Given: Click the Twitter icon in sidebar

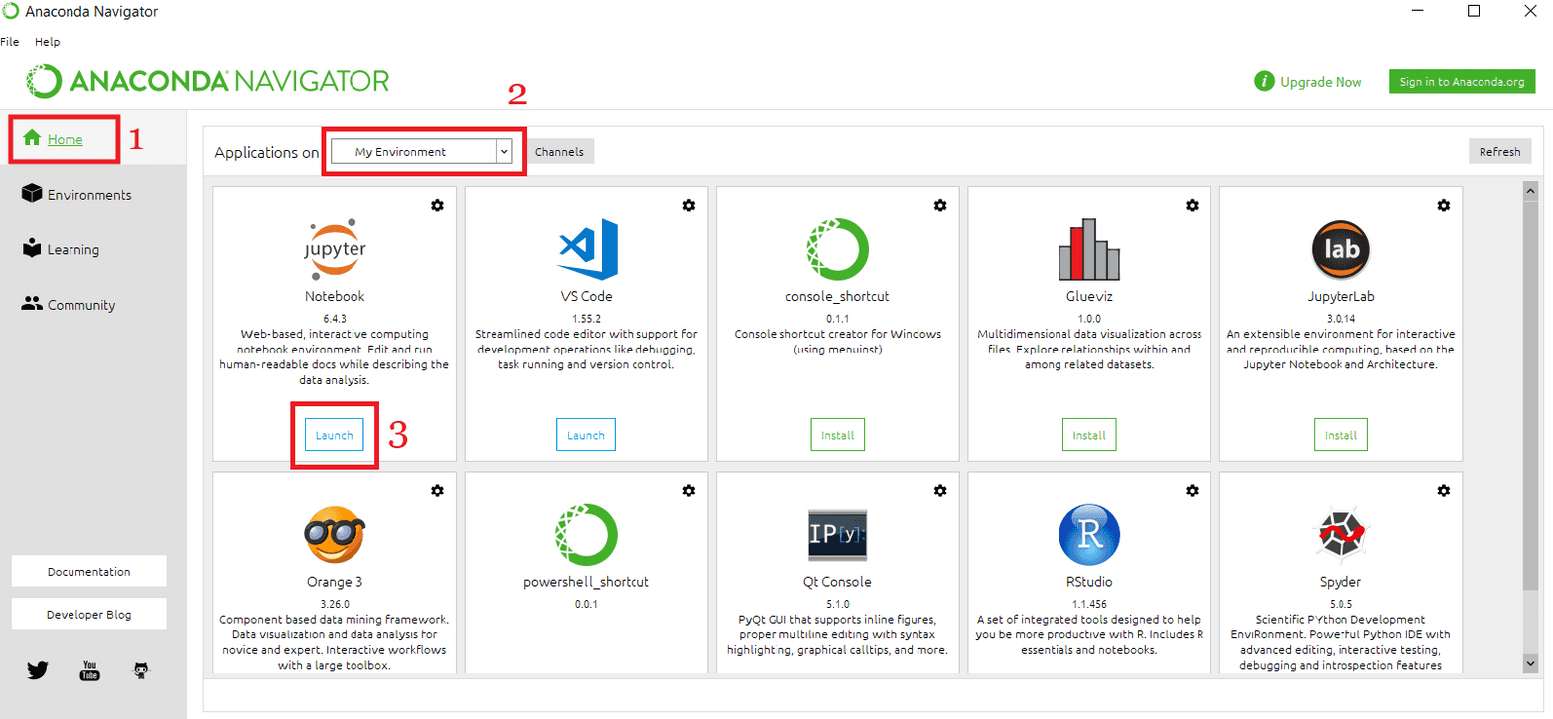Looking at the screenshot, I should (x=38, y=671).
